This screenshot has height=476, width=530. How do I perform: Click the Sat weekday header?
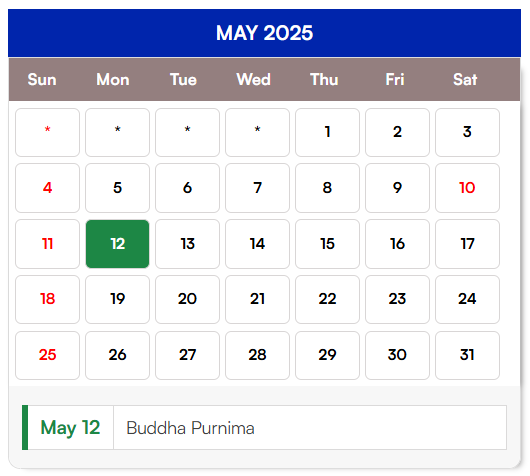tap(465, 79)
